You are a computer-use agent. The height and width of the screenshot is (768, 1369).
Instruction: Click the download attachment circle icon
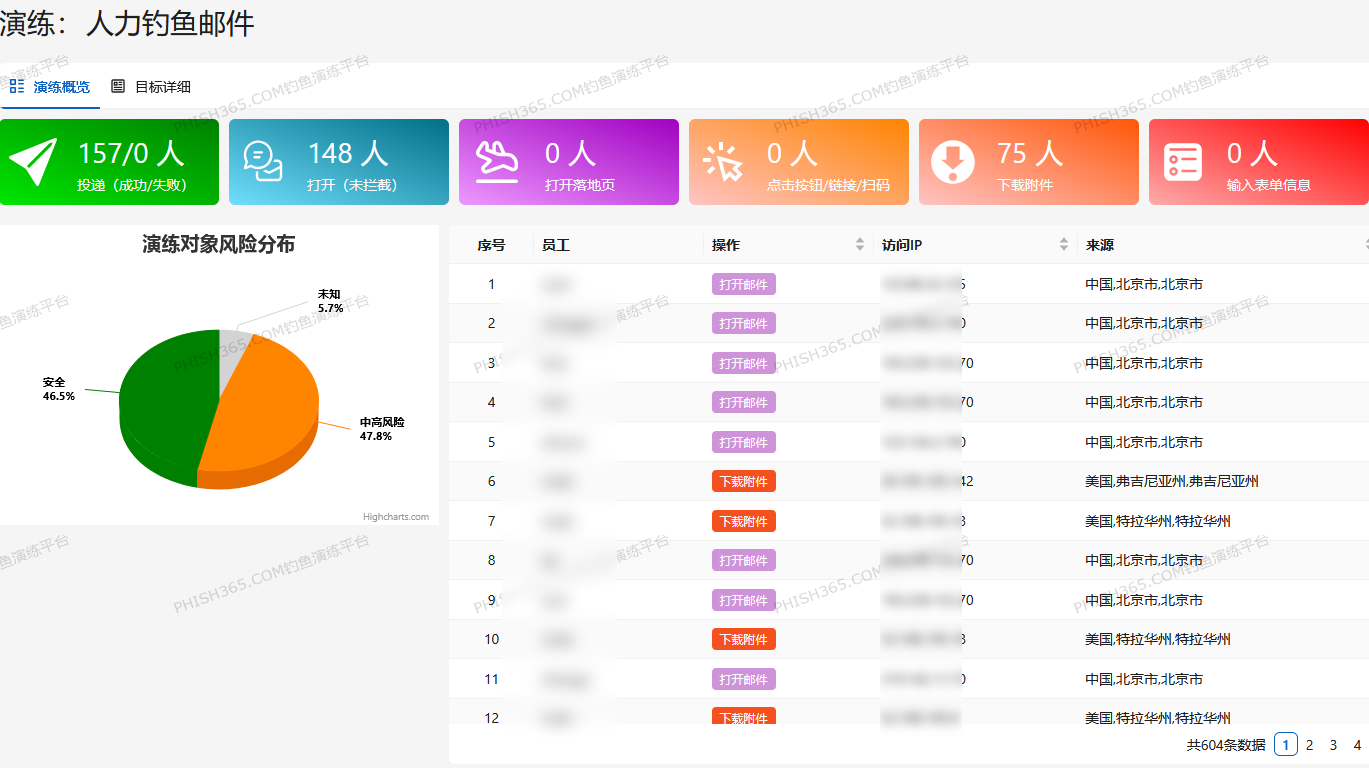(x=952, y=162)
